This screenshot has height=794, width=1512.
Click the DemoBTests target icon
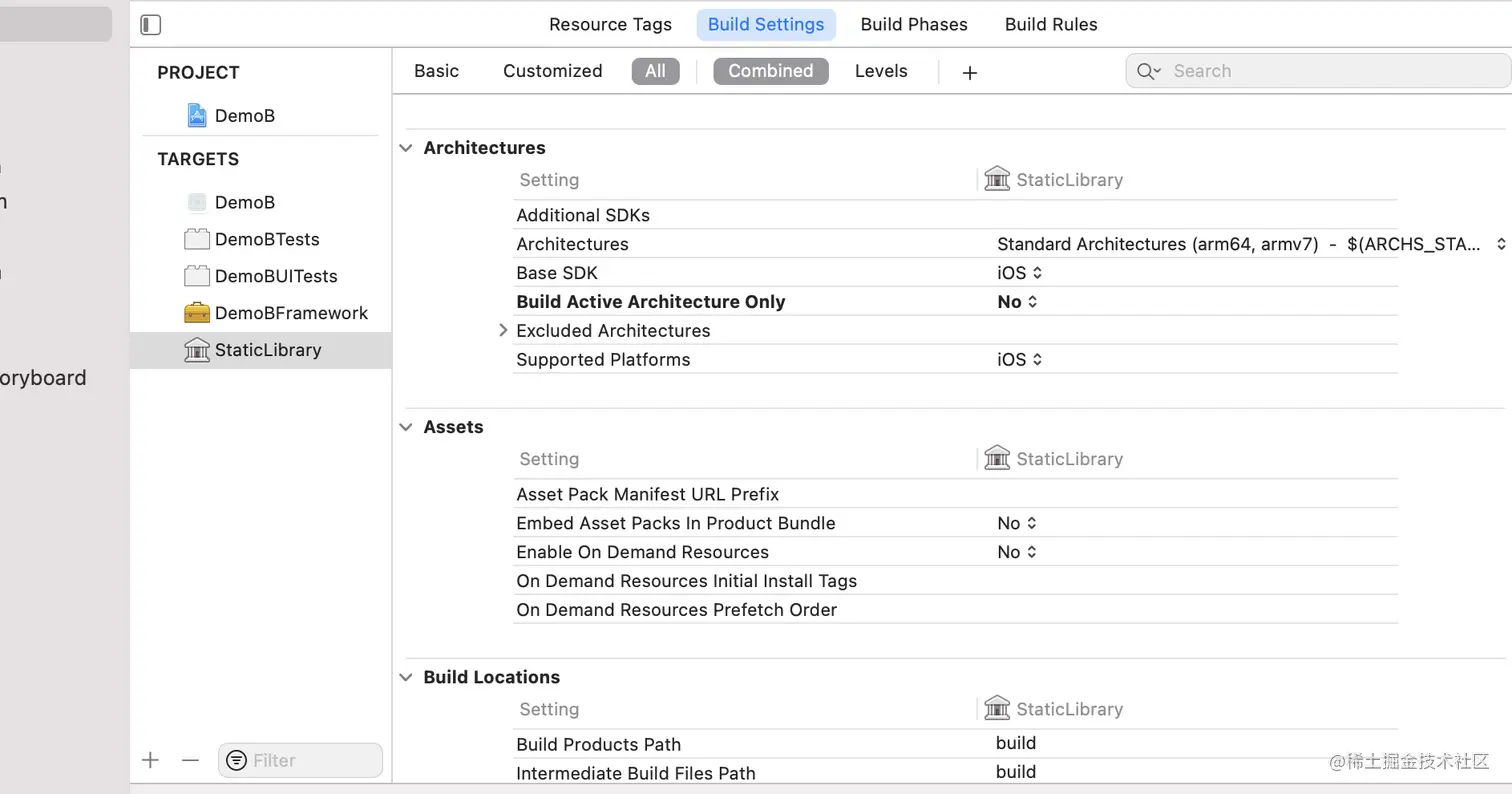click(x=197, y=239)
